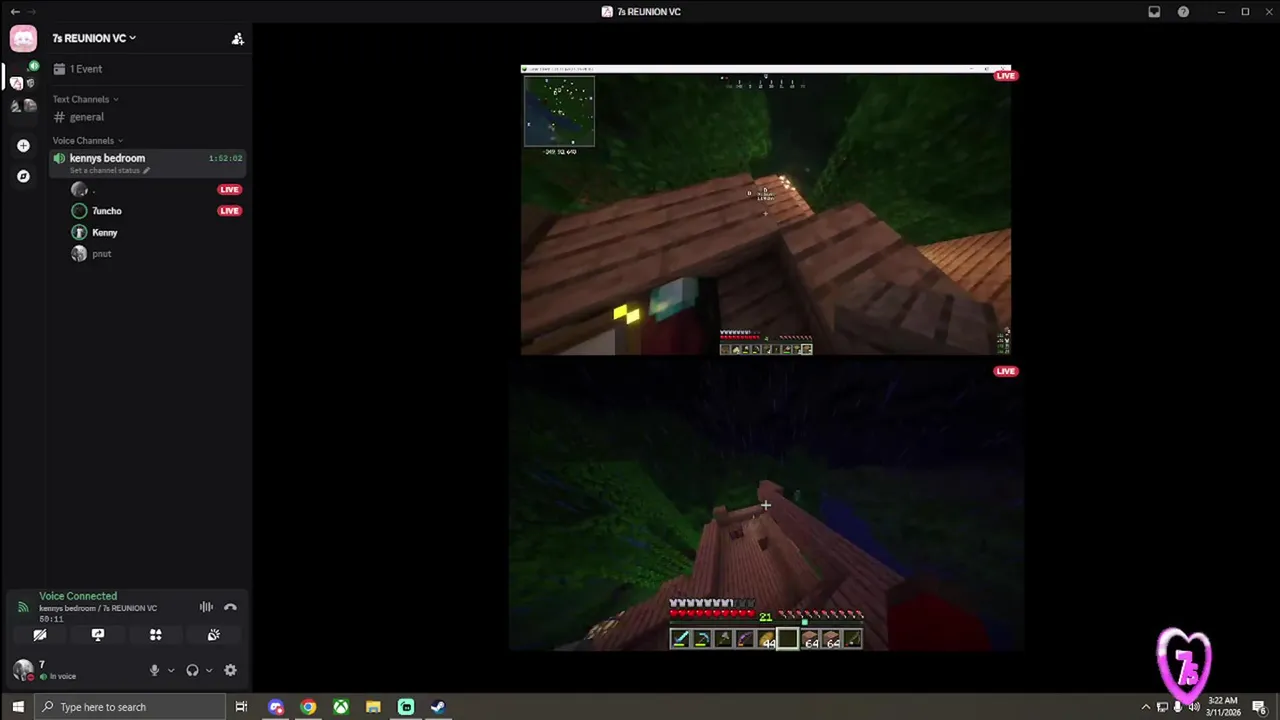This screenshot has height=720, width=1280.
Task: Open File Explorer on taskbar
Action: pos(373,707)
